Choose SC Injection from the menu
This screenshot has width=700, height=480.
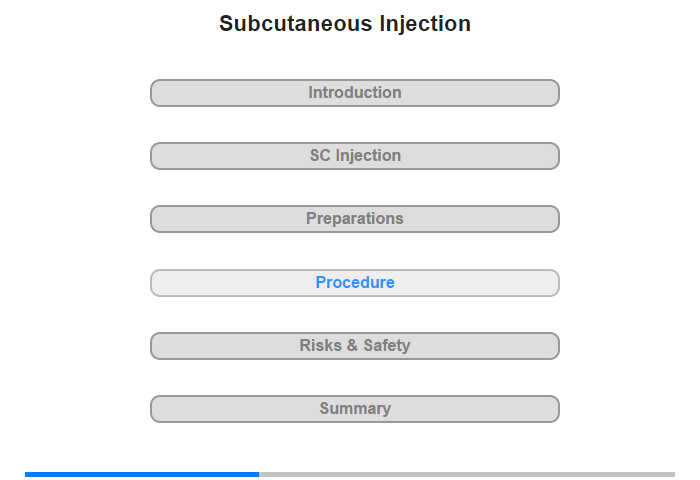click(x=355, y=156)
